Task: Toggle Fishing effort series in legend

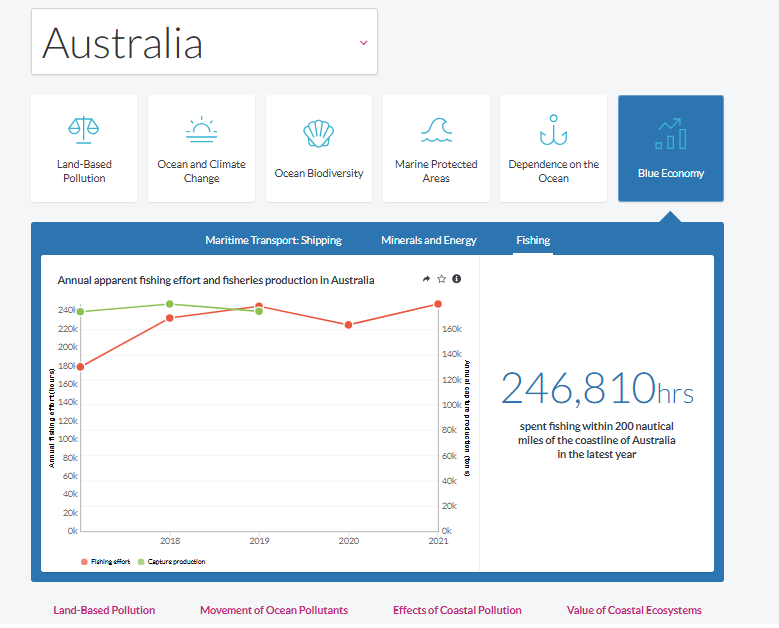Action: [105, 562]
